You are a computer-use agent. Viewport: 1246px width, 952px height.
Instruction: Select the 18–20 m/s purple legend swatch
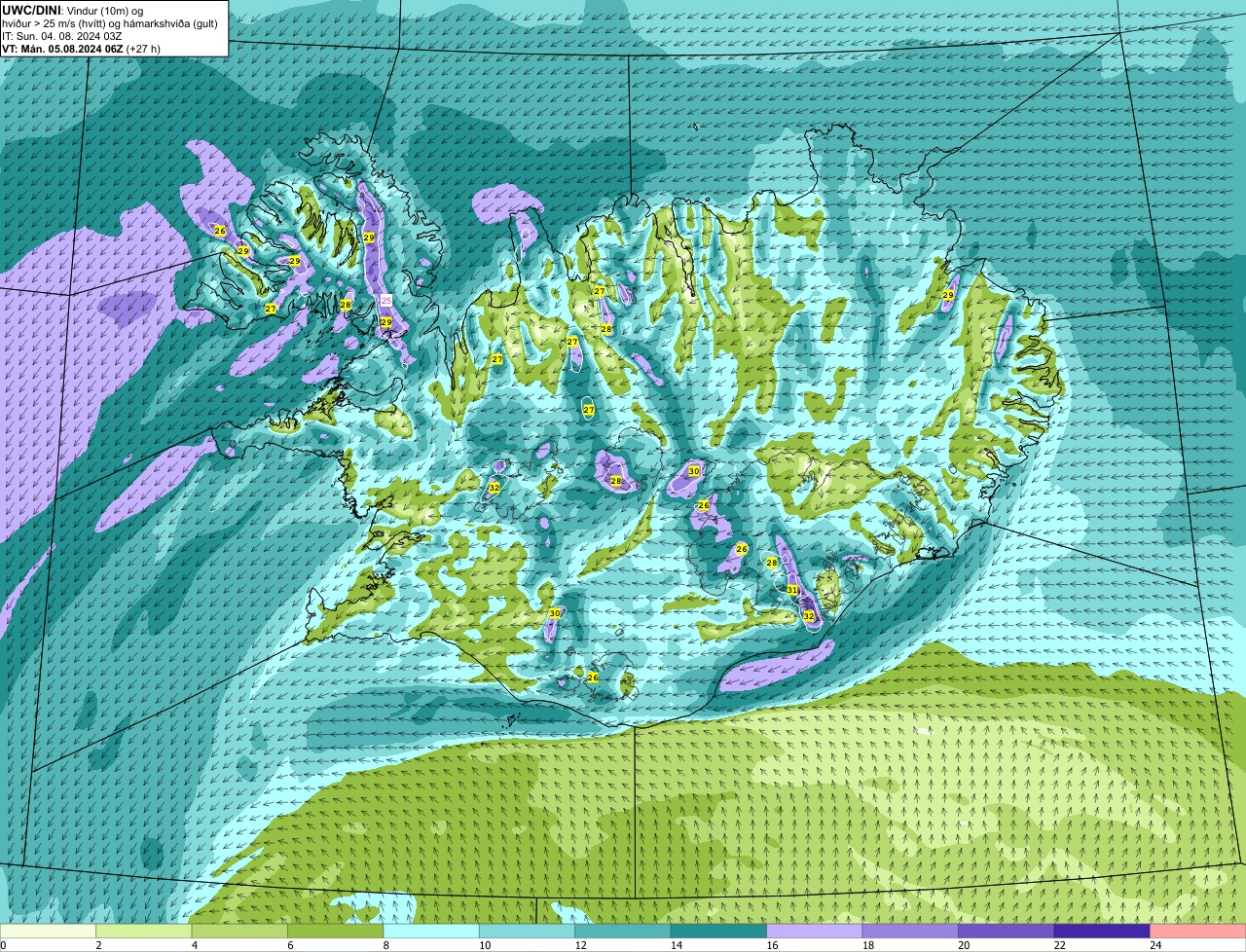coord(910,931)
